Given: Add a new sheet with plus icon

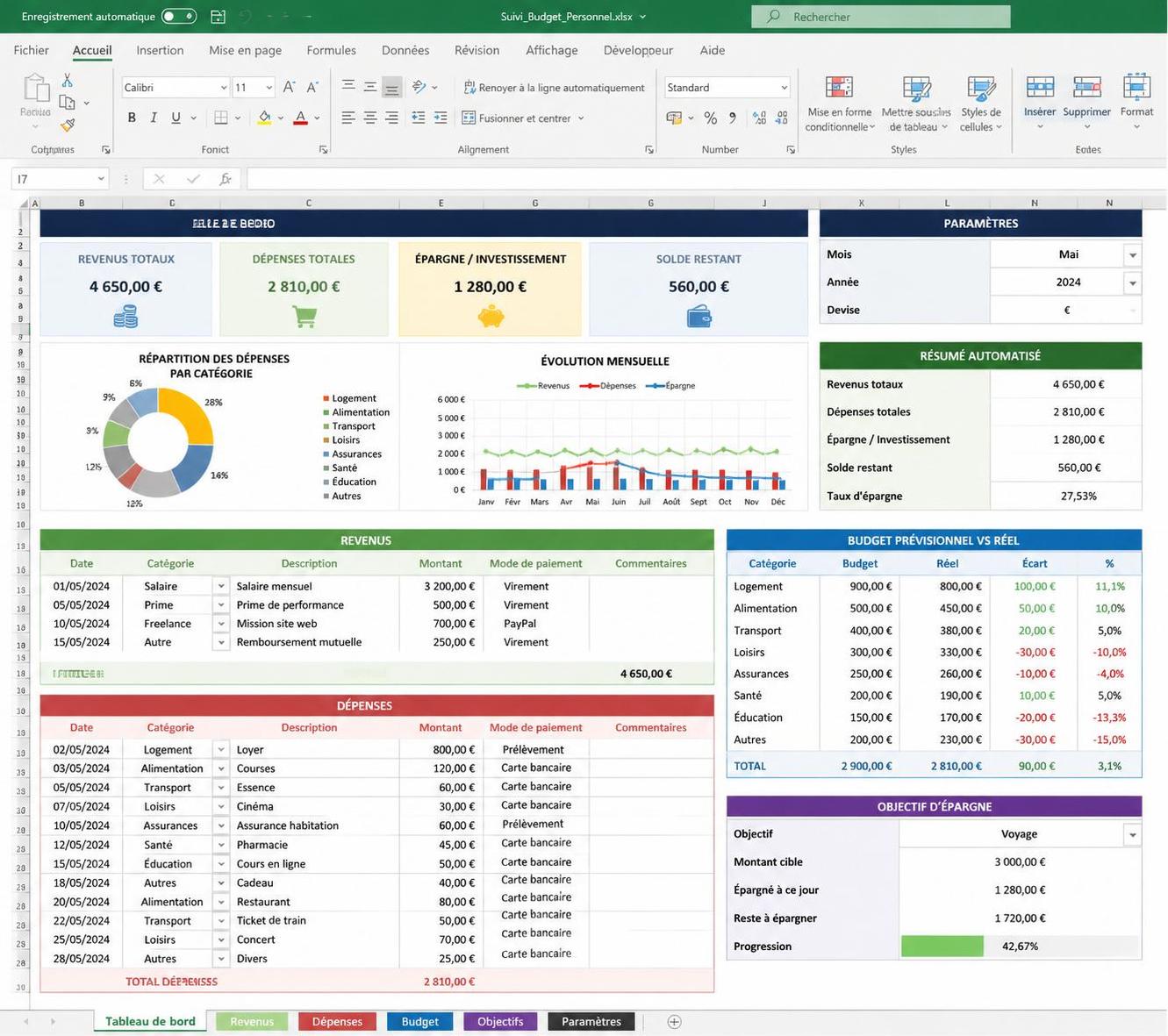Looking at the screenshot, I should [674, 1021].
